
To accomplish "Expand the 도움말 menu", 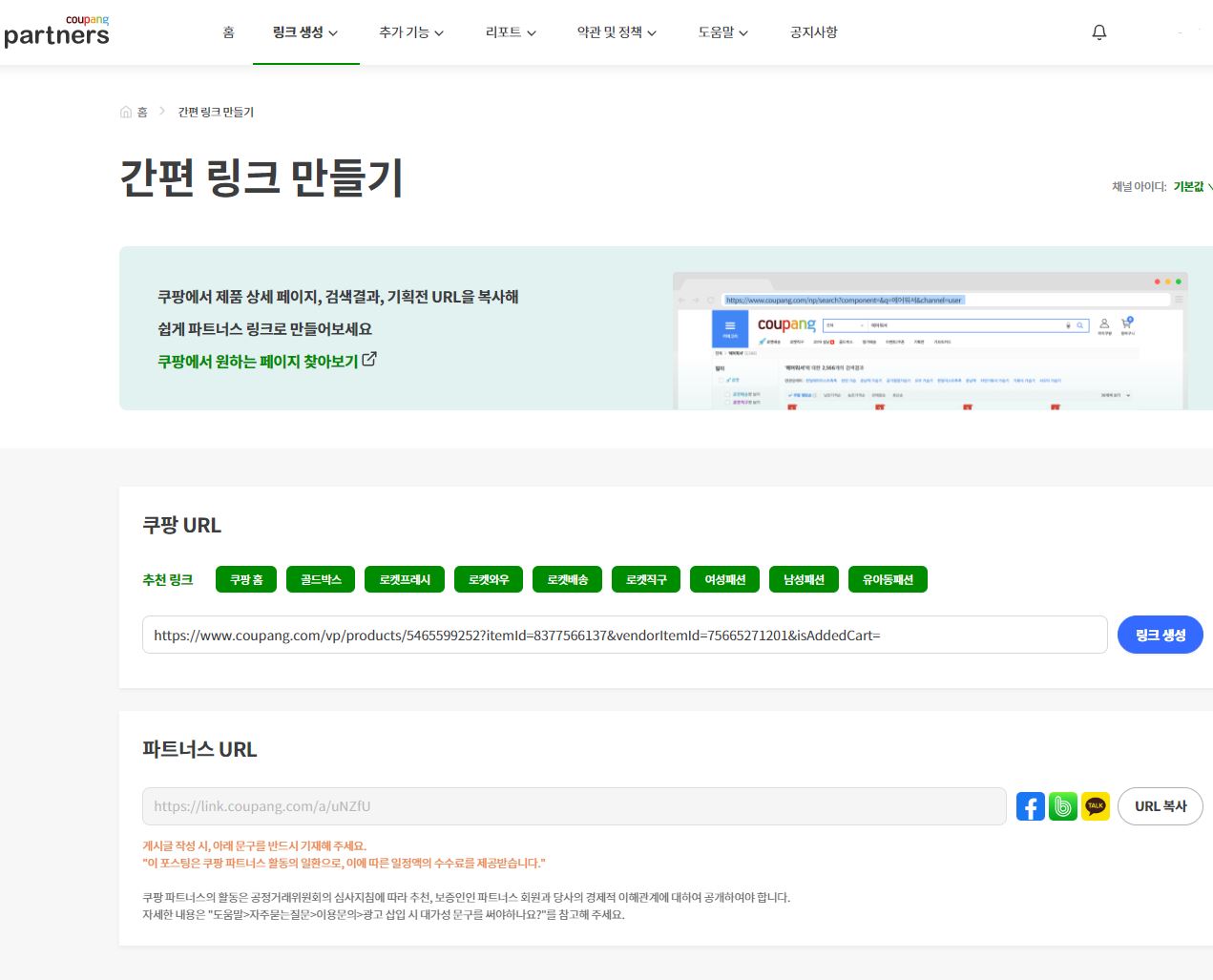I will pyautogui.click(x=722, y=31).
